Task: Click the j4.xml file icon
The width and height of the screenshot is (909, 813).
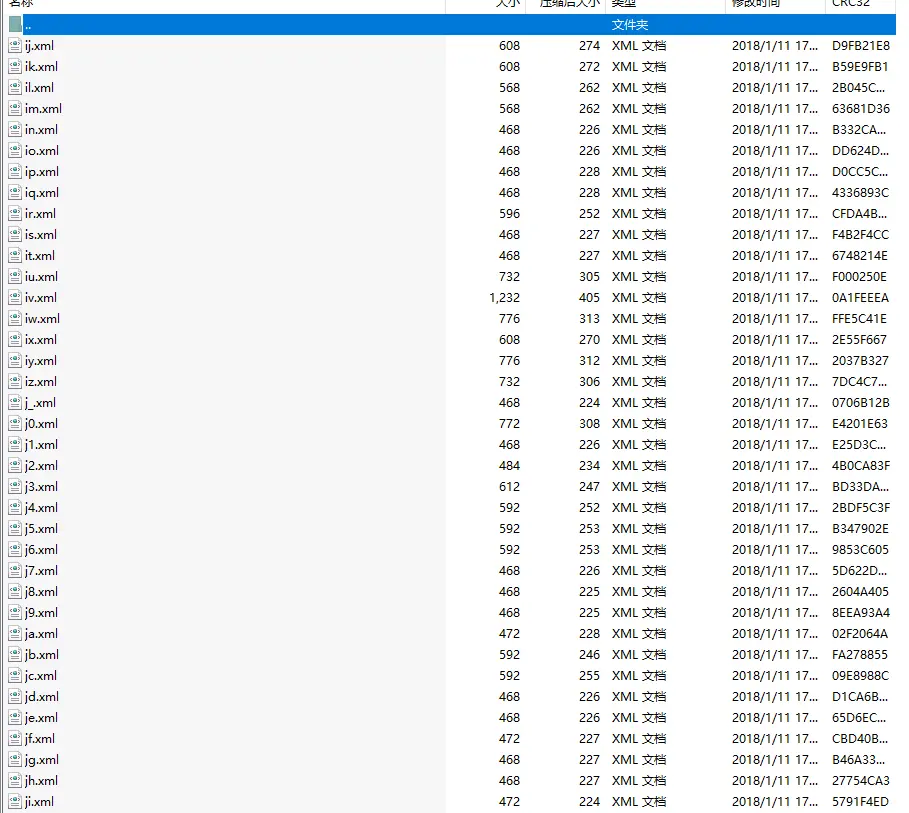Action: tap(15, 507)
